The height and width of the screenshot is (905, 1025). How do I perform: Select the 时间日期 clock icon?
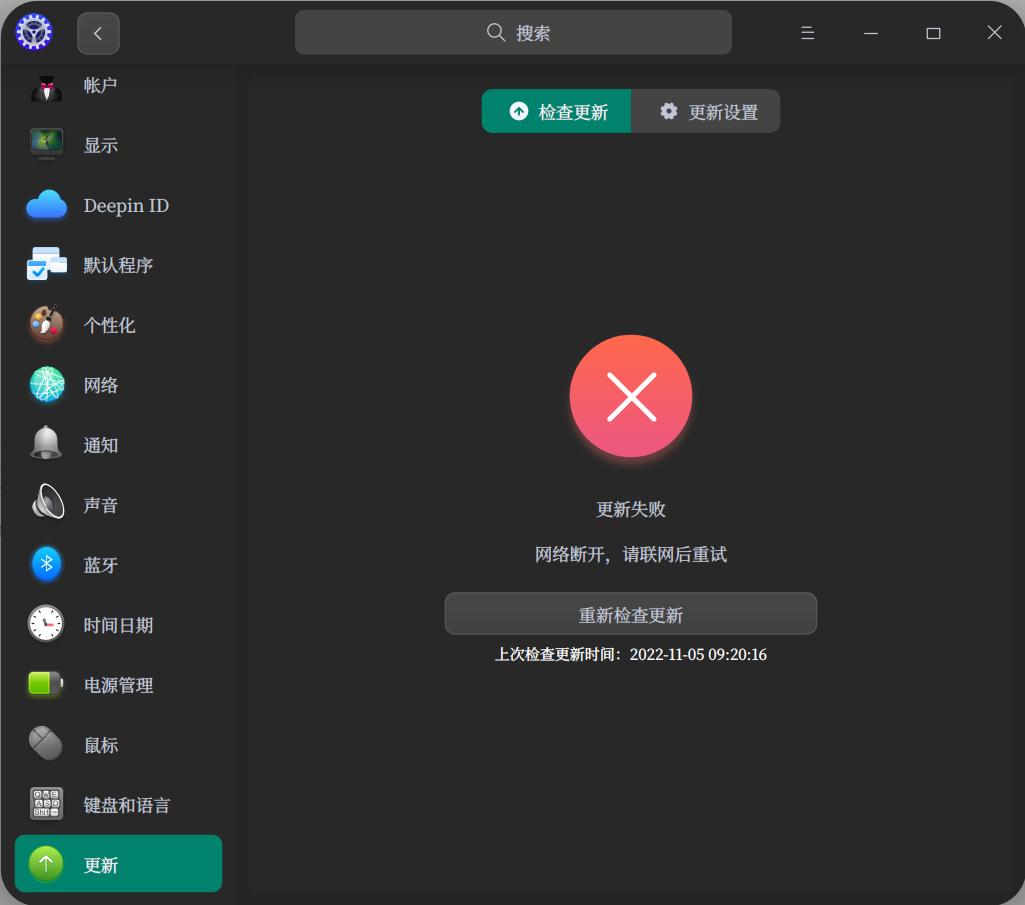point(46,624)
